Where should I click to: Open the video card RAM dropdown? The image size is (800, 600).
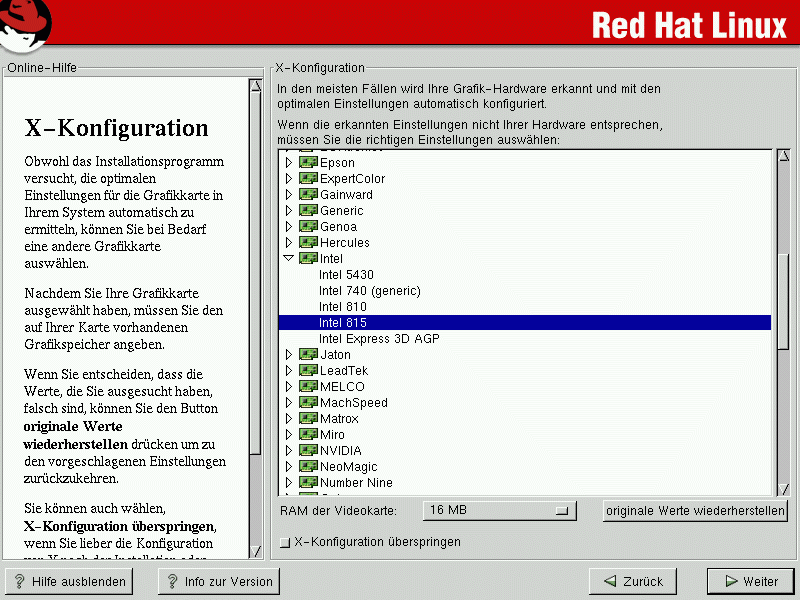pyautogui.click(x=500, y=510)
